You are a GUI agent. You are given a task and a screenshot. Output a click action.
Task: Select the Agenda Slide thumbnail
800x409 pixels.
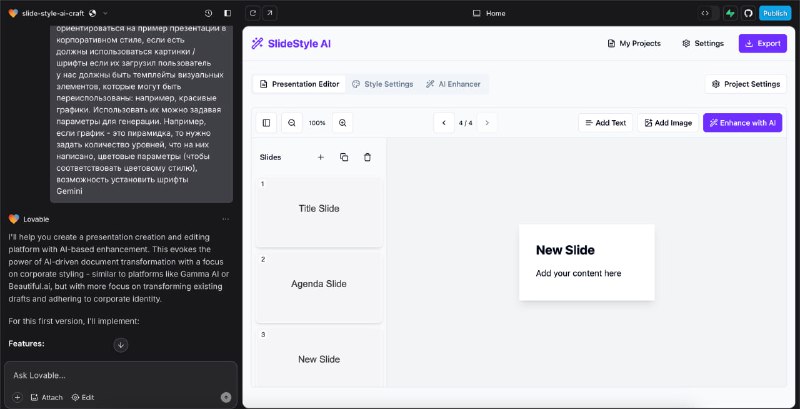tap(319, 288)
